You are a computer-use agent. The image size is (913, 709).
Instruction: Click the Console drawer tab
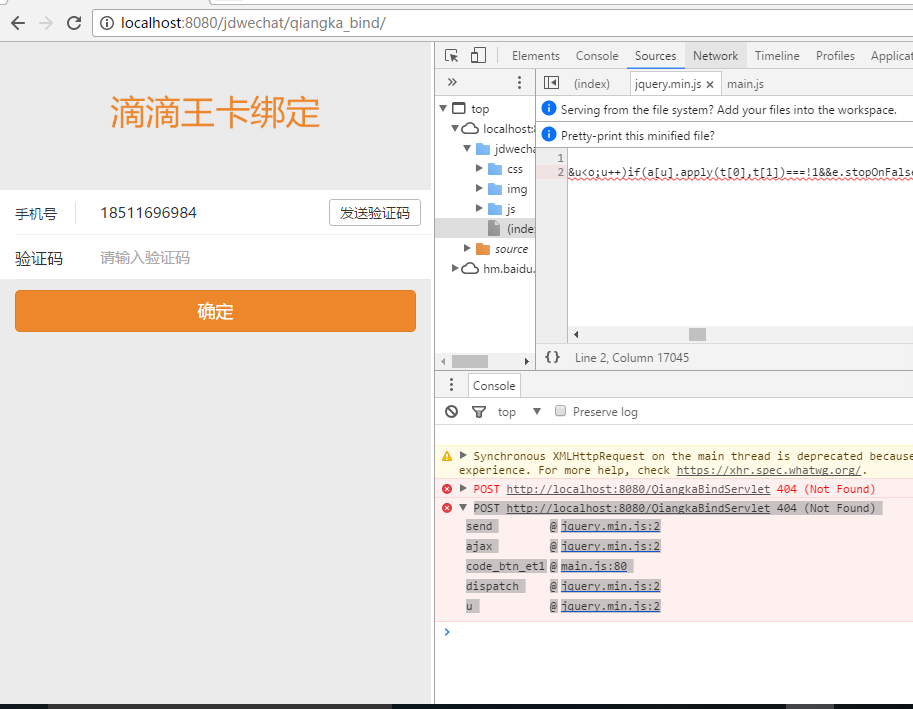(494, 385)
